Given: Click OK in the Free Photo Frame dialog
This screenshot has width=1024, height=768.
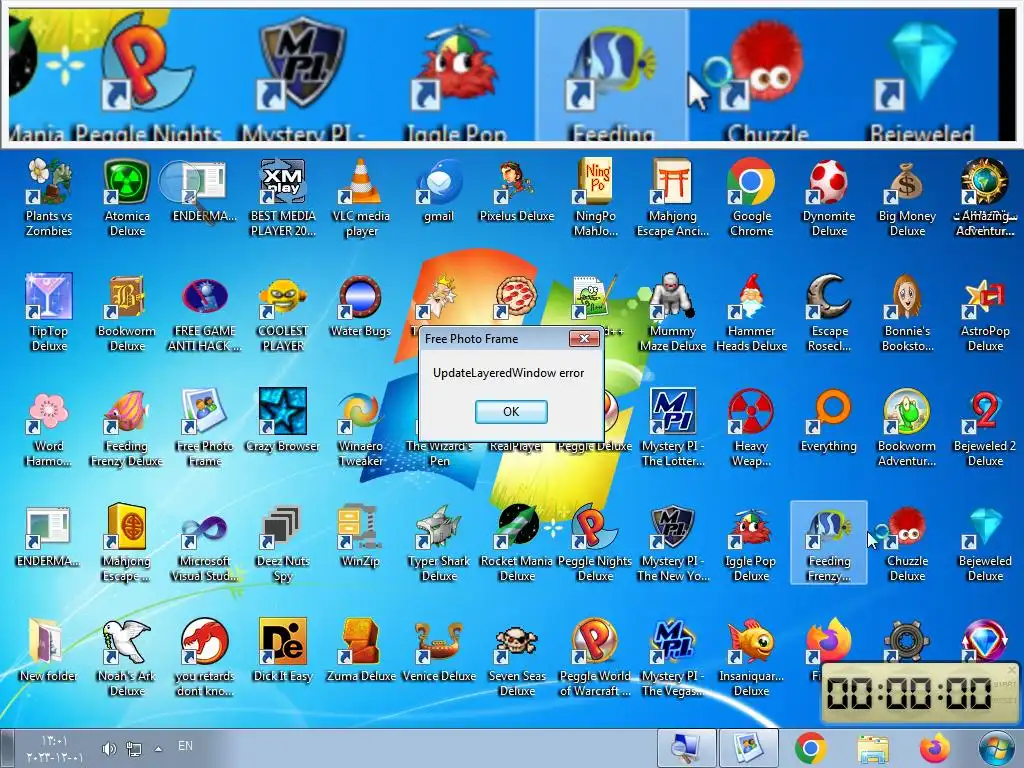Looking at the screenshot, I should [511, 411].
